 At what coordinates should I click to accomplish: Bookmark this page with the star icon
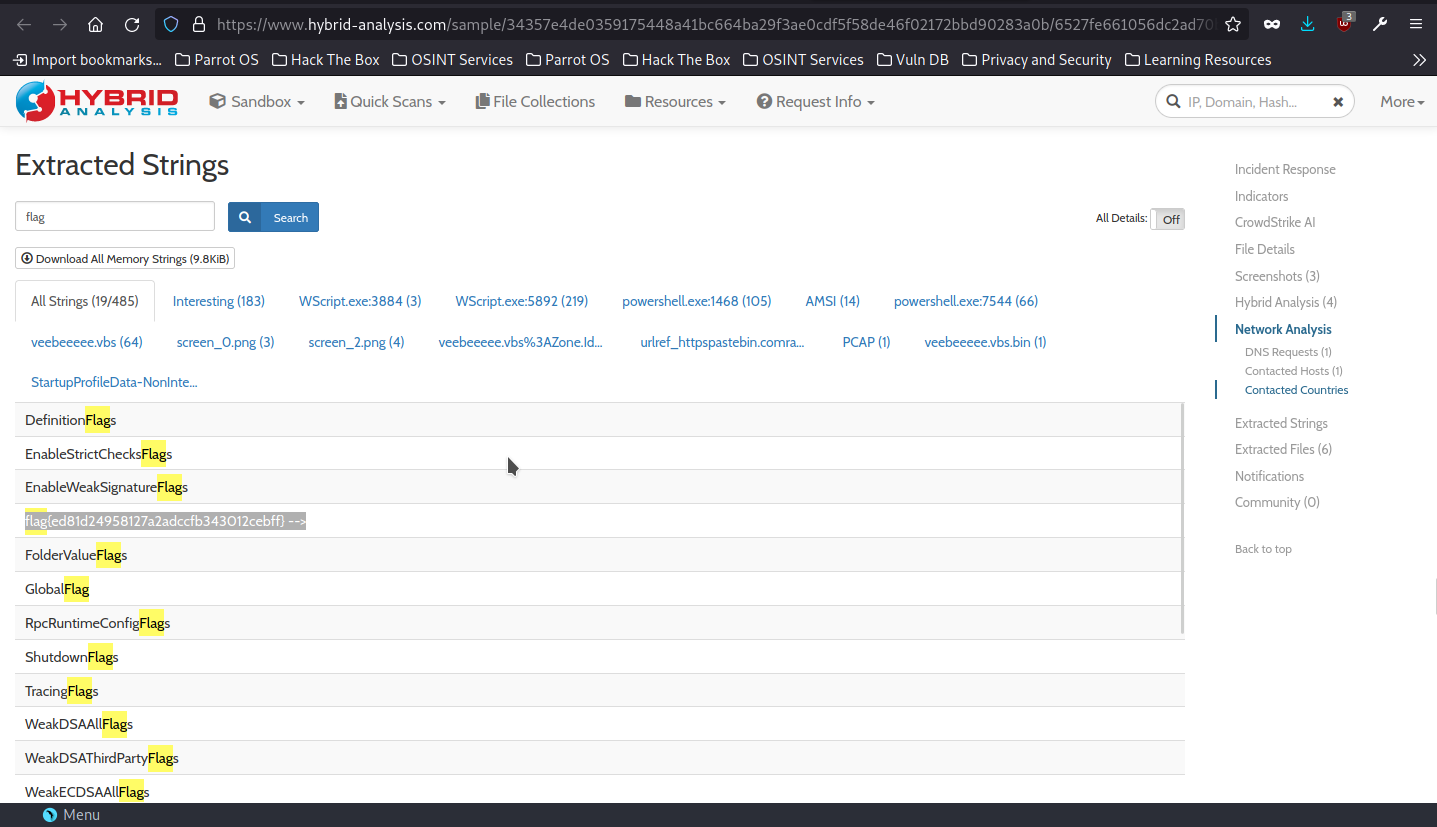pos(1233,24)
